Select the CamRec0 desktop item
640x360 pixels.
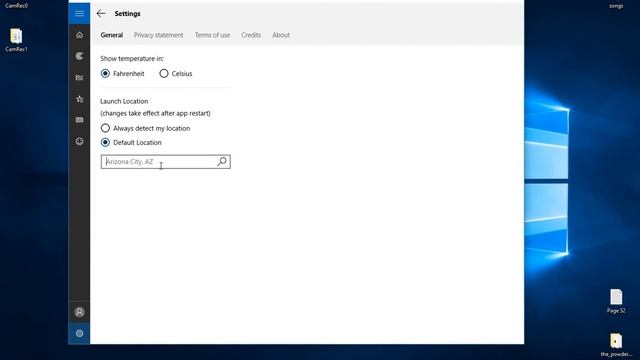(x=16, y=5)
